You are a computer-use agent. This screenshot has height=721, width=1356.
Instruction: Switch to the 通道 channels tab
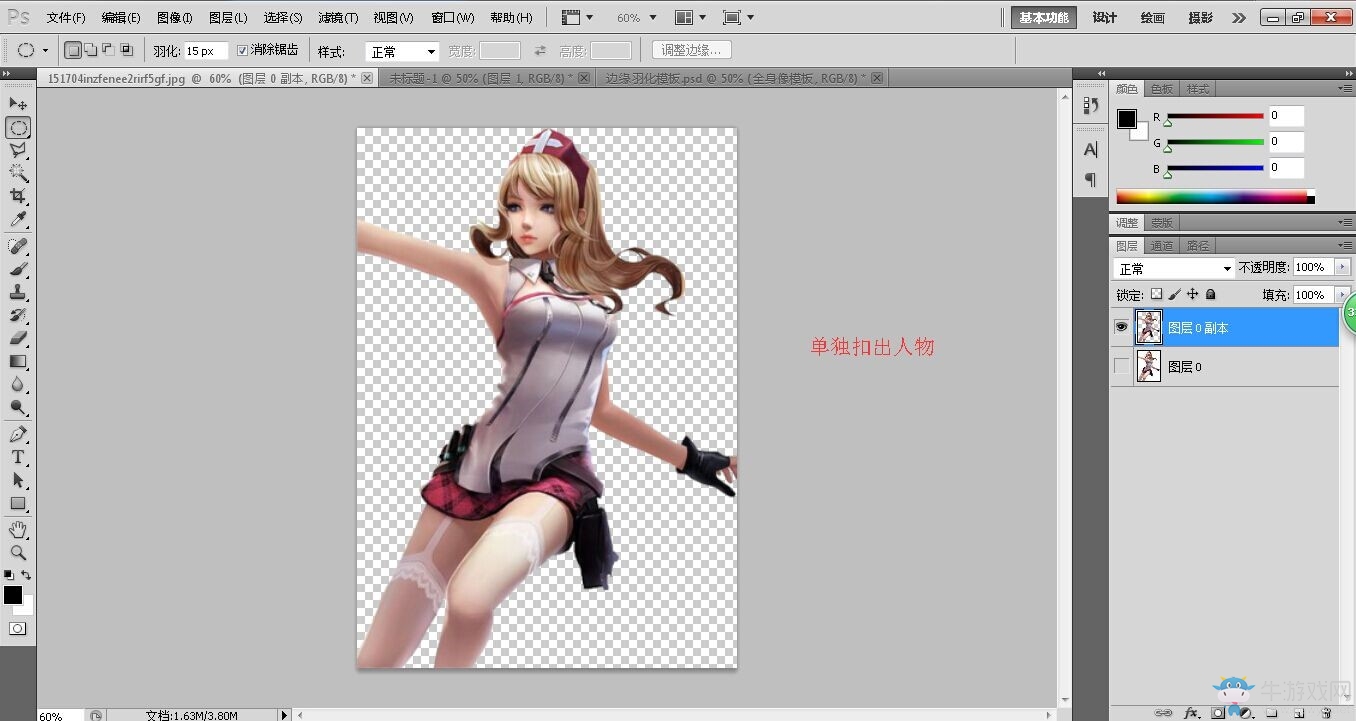tap(1161, 245)
